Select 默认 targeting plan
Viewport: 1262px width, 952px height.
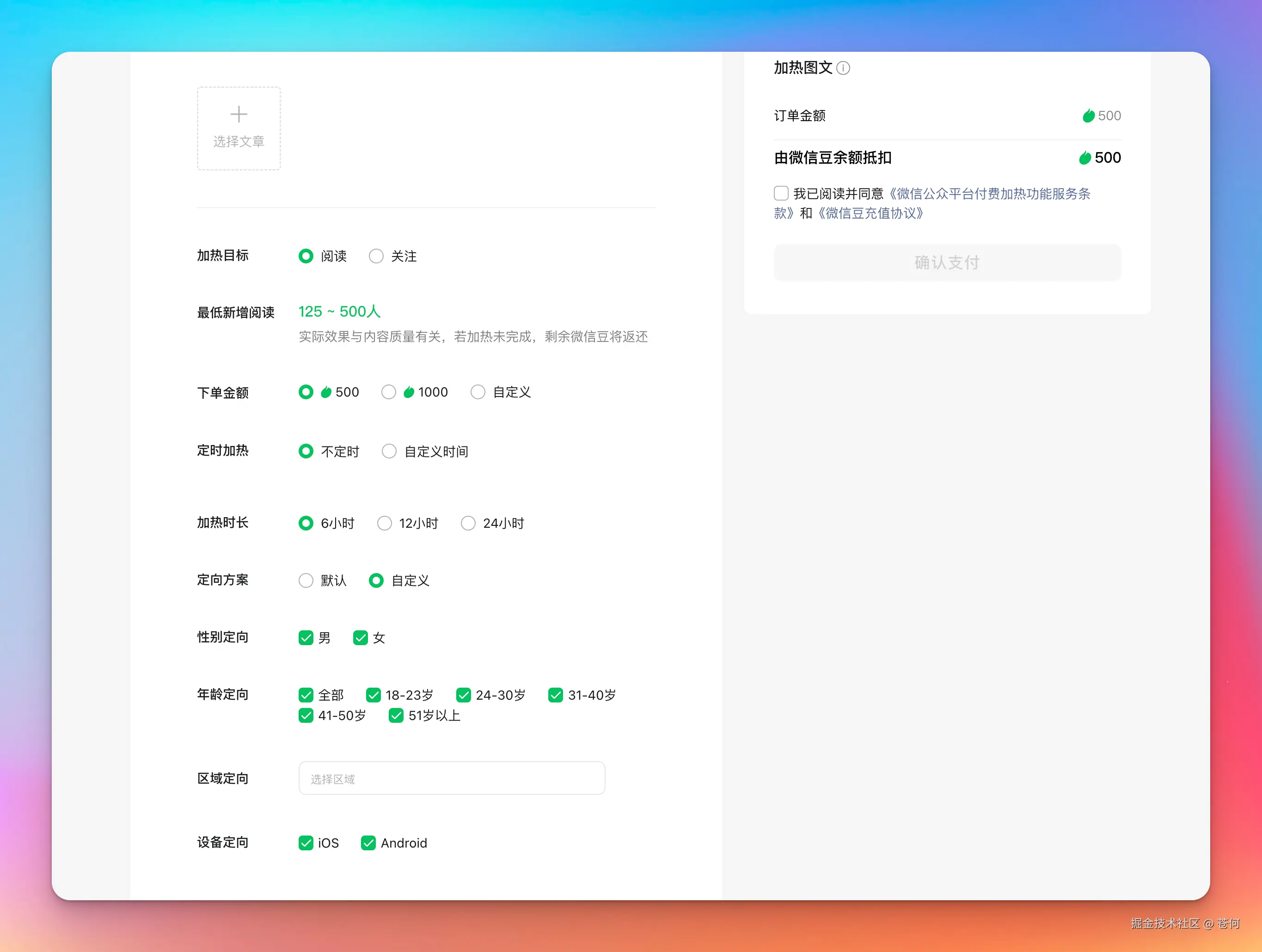(306, 580)
